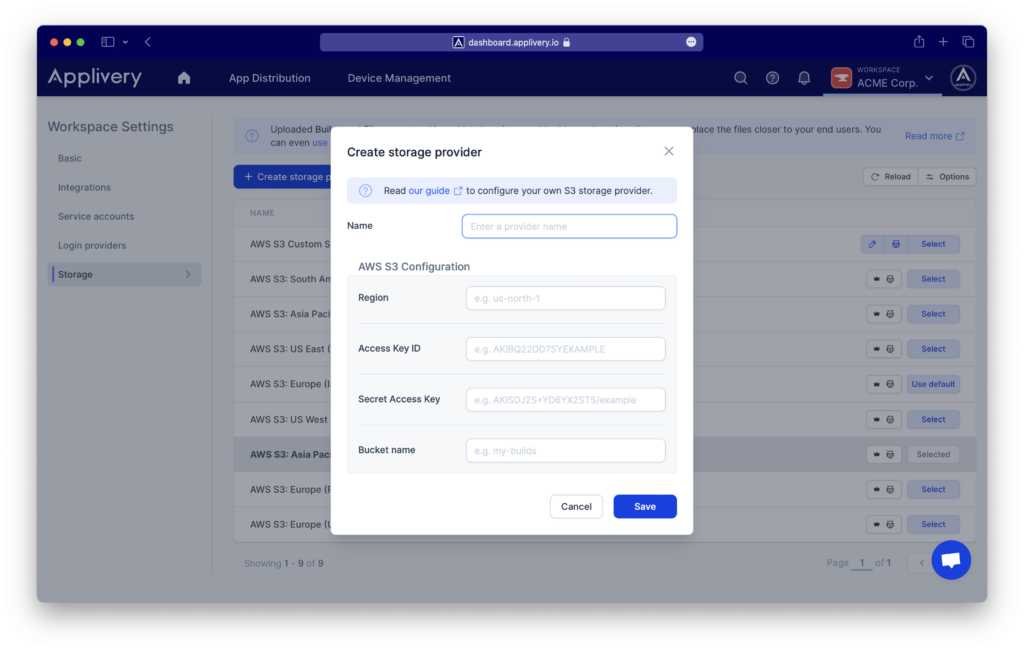1024x651 pixels.
Task: Follow the our guide link
Action: pyautogui.click(x=429, y=191)
